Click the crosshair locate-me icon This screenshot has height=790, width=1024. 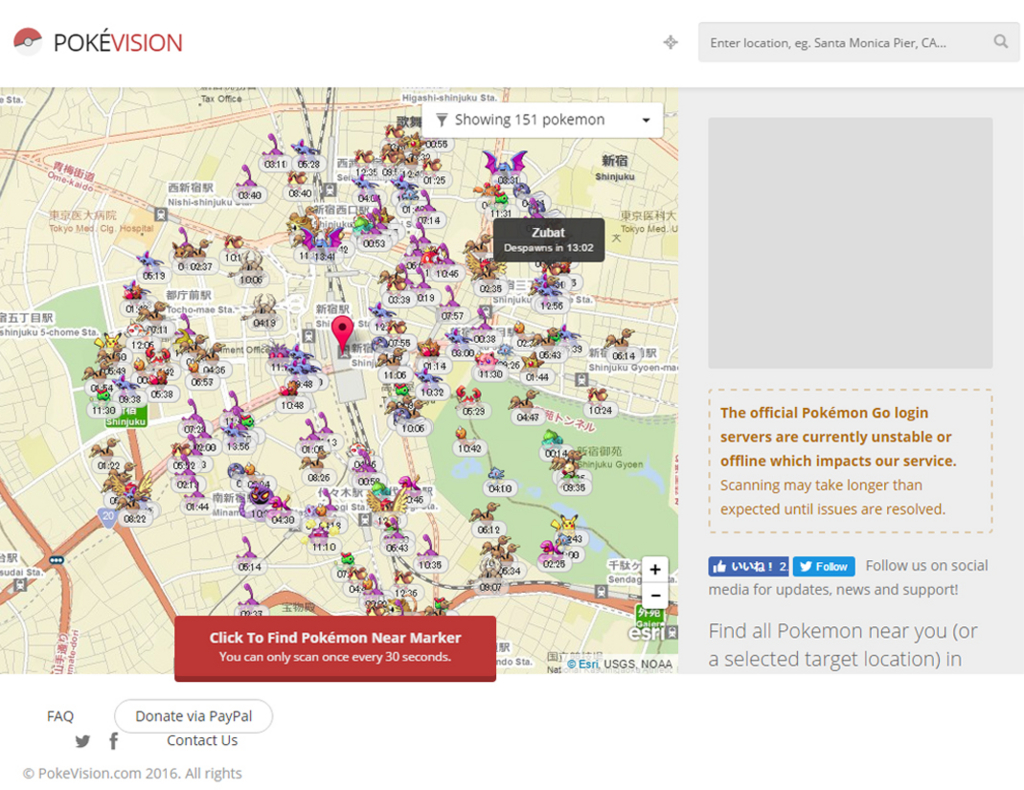(671, 42)
